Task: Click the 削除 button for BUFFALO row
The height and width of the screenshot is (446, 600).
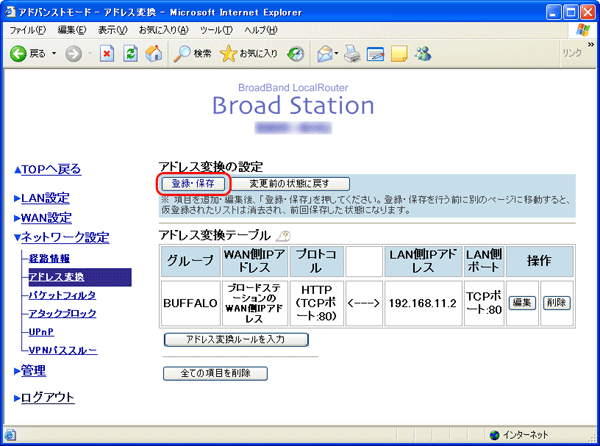Action: 557,303
